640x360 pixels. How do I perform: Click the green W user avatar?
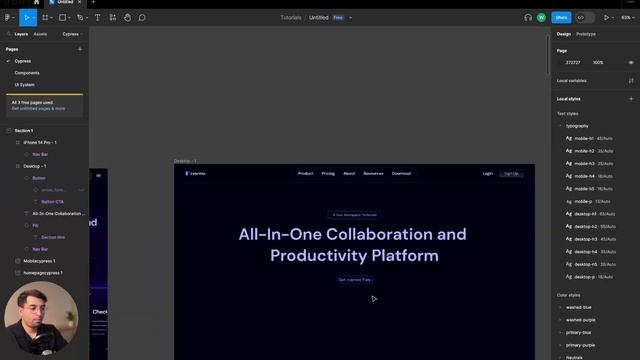click(x=541, y=18)
